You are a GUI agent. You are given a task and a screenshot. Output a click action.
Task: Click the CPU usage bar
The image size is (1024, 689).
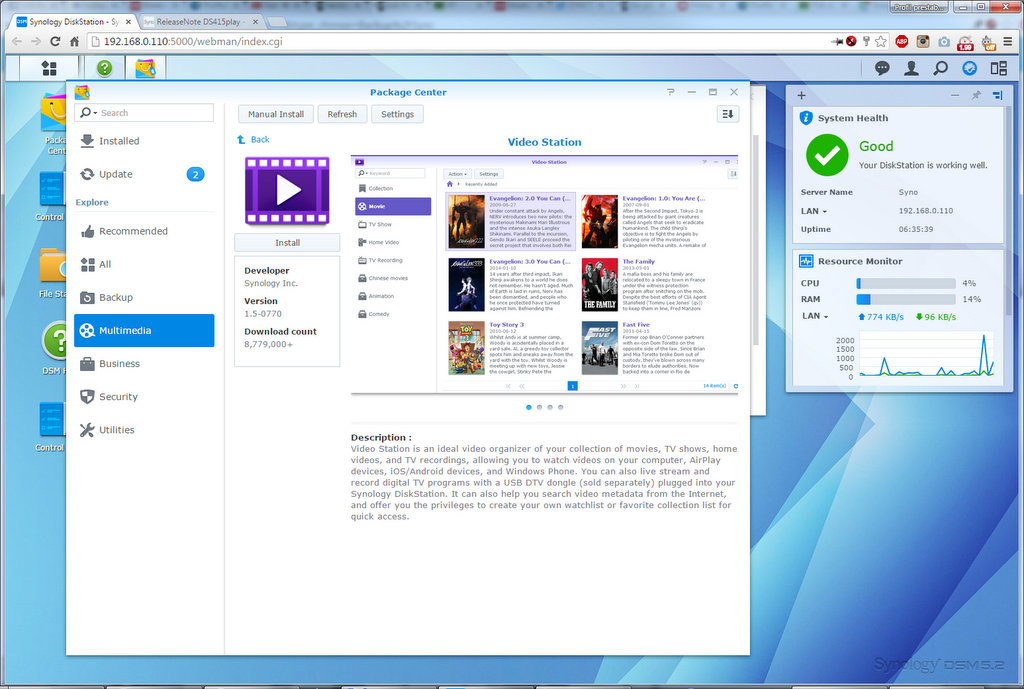(x=906, y=283)
